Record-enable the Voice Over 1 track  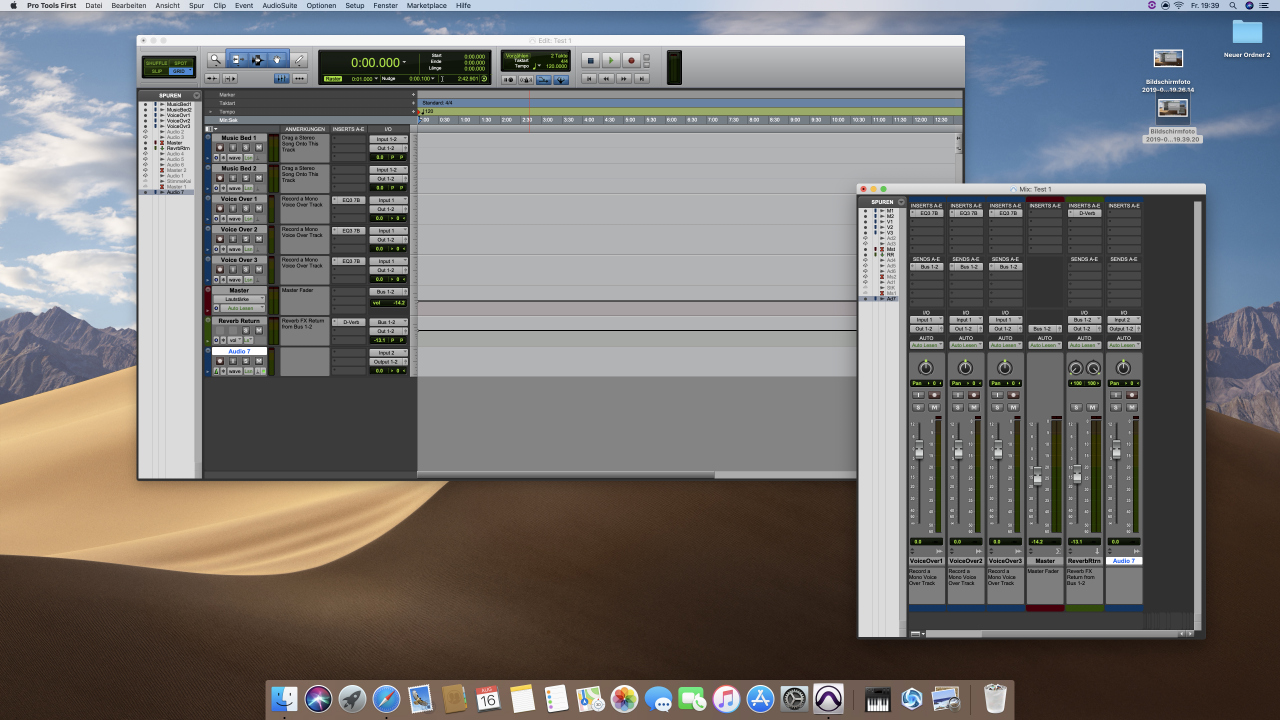click(220, 208)
